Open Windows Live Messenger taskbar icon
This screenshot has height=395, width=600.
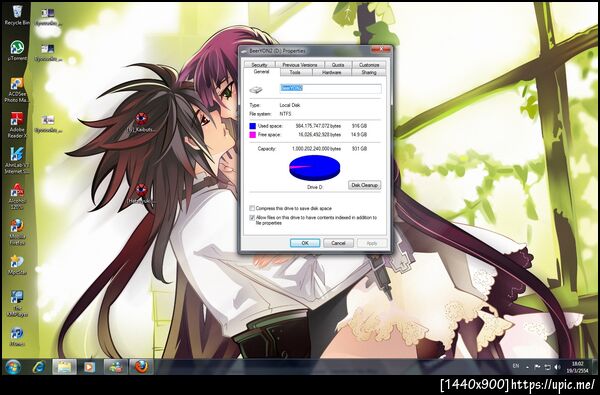116,367
